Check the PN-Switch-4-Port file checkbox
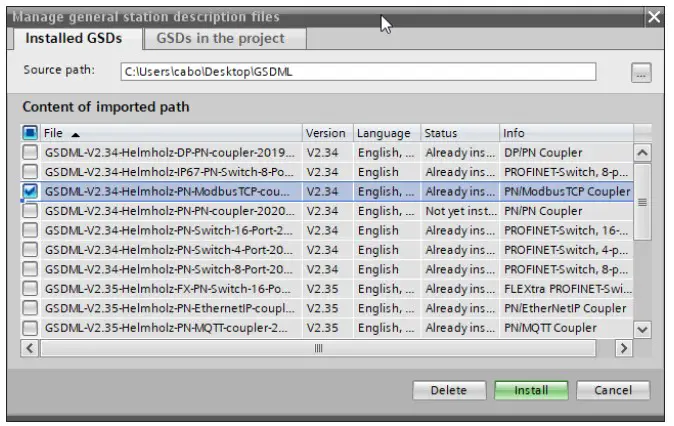This screenshot has width=674, height=426. (30, 250)
